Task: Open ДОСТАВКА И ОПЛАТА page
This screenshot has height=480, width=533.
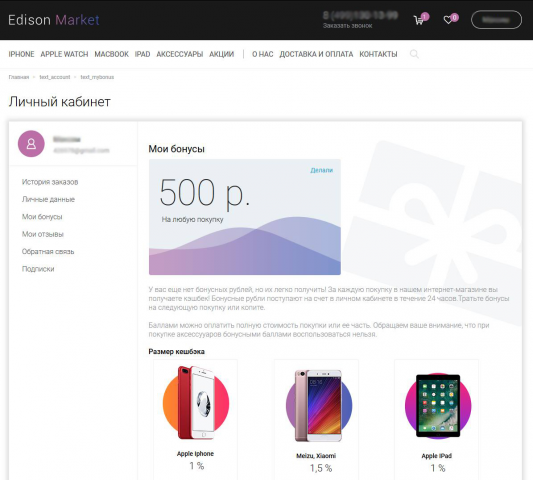Action: 316,54
